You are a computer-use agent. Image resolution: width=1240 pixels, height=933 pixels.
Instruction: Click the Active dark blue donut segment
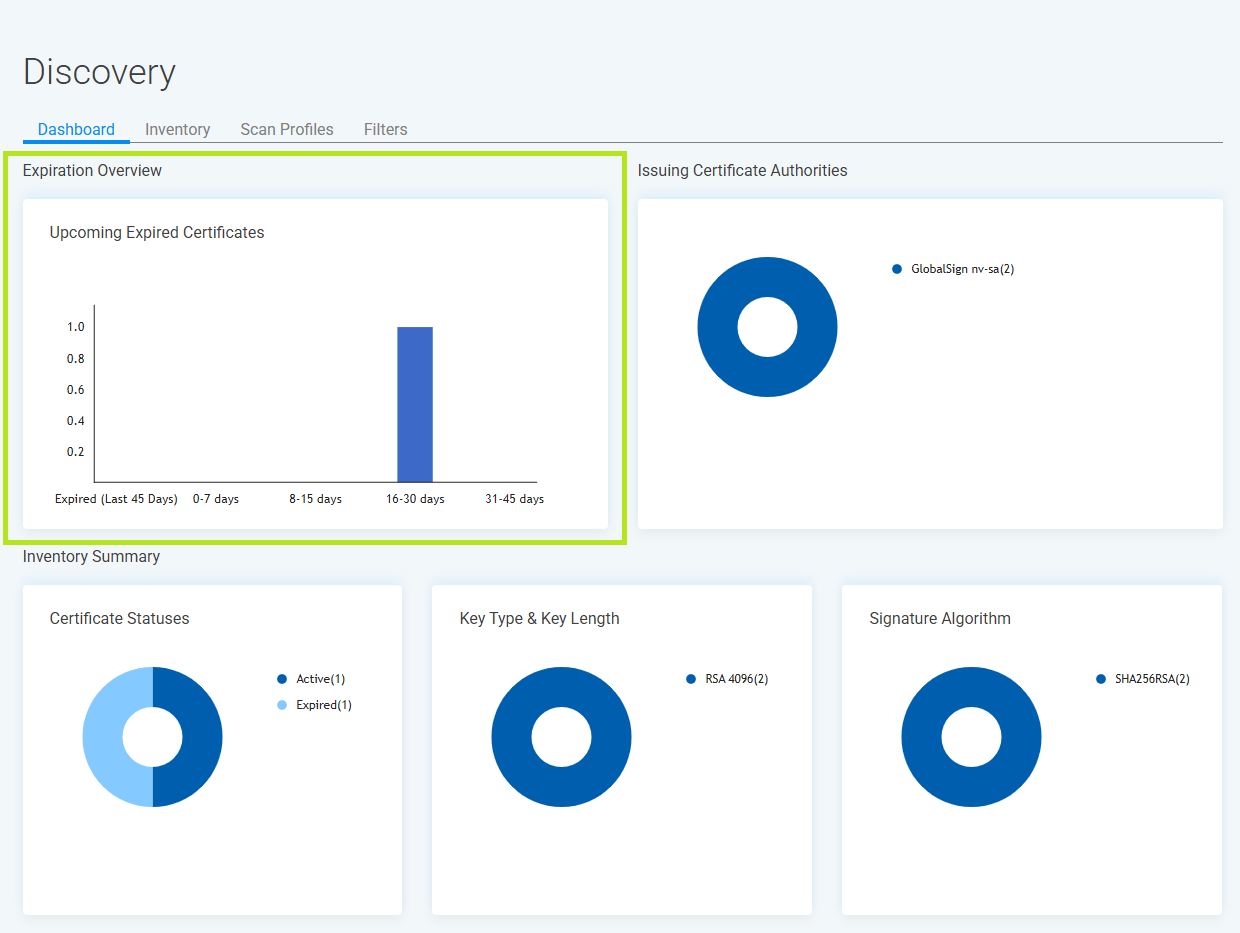pyautogui.click(x=202, y=737)
